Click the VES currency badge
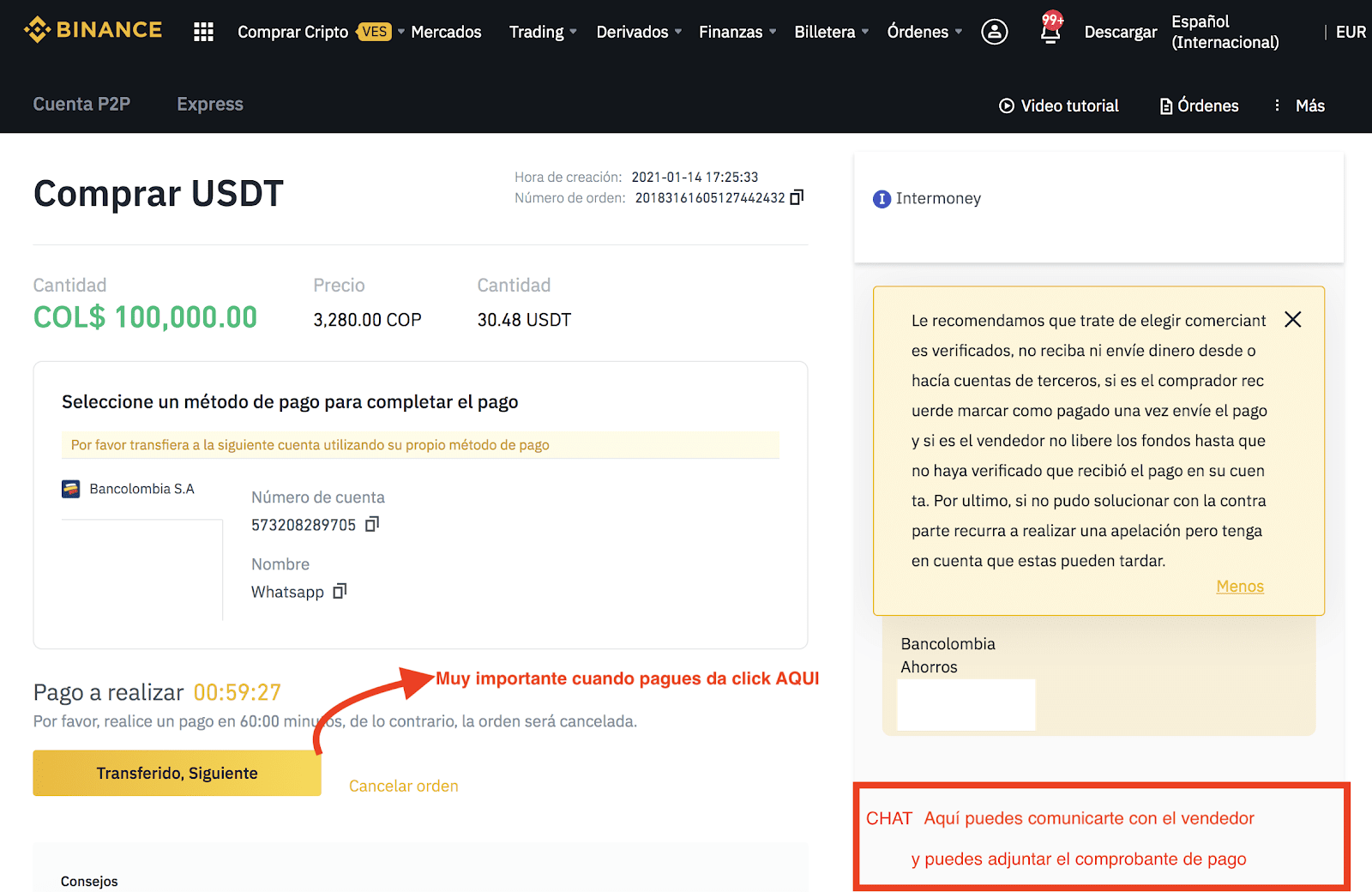 [x=375, y=32]
